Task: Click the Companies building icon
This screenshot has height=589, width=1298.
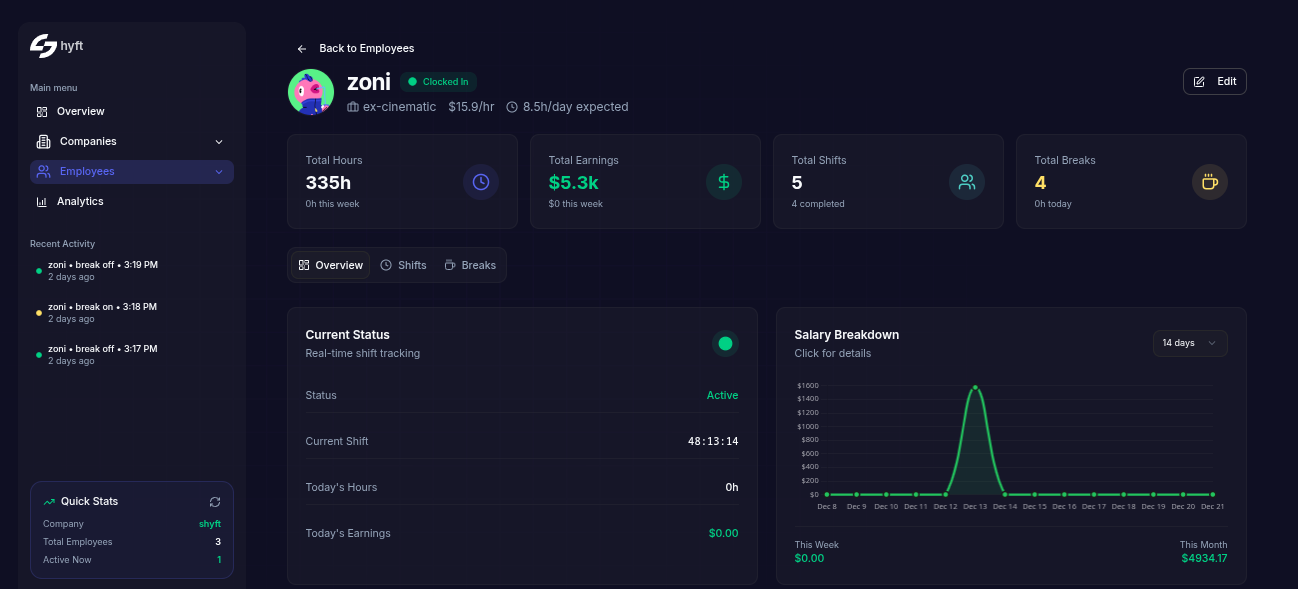Action: (43, 142)
